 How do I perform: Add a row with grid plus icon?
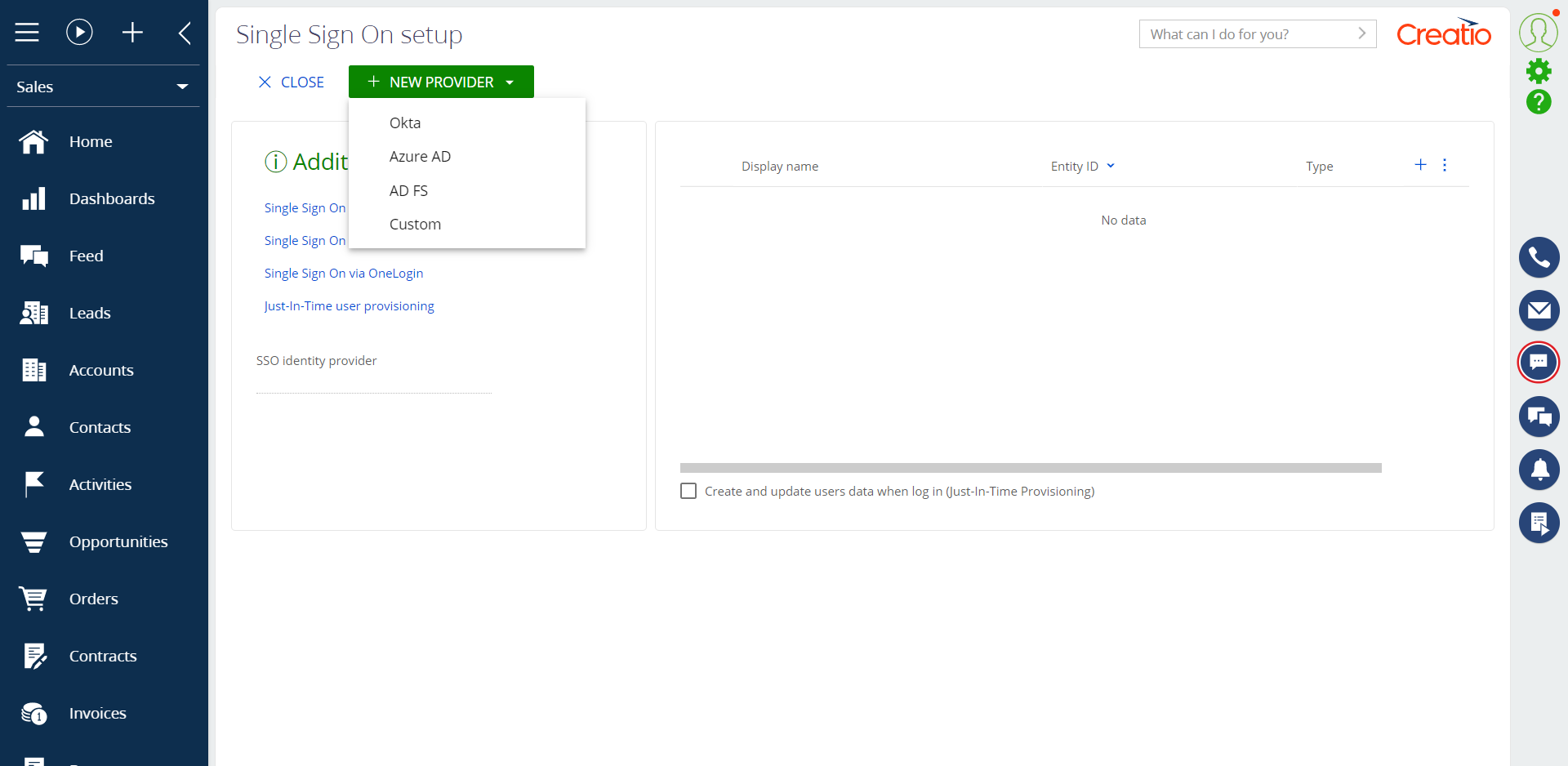pos(1421,165)
